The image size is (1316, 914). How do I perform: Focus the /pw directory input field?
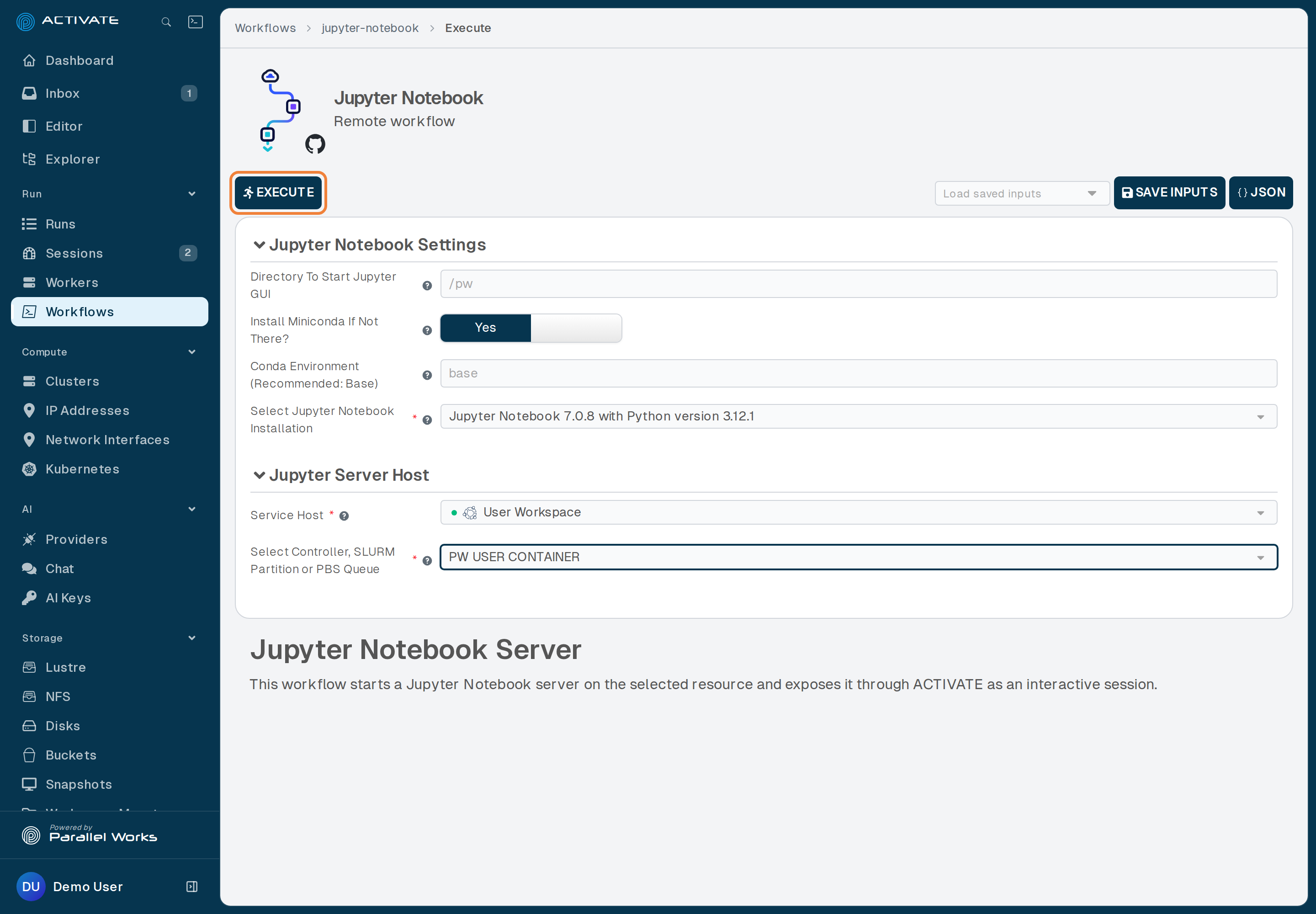coord(858,283)
